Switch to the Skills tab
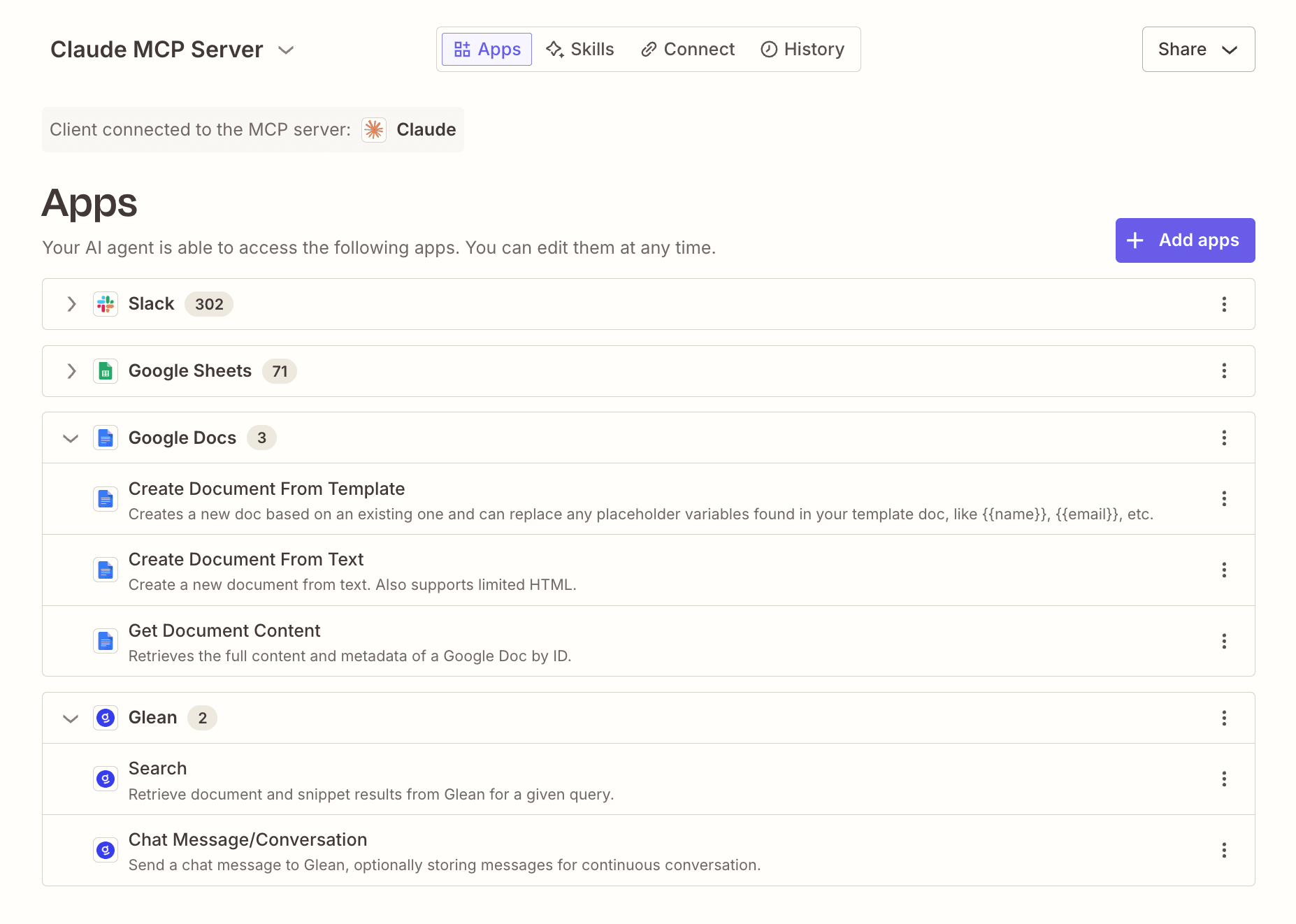Screen dimensions: 1296x924 (x=579, y=49)
